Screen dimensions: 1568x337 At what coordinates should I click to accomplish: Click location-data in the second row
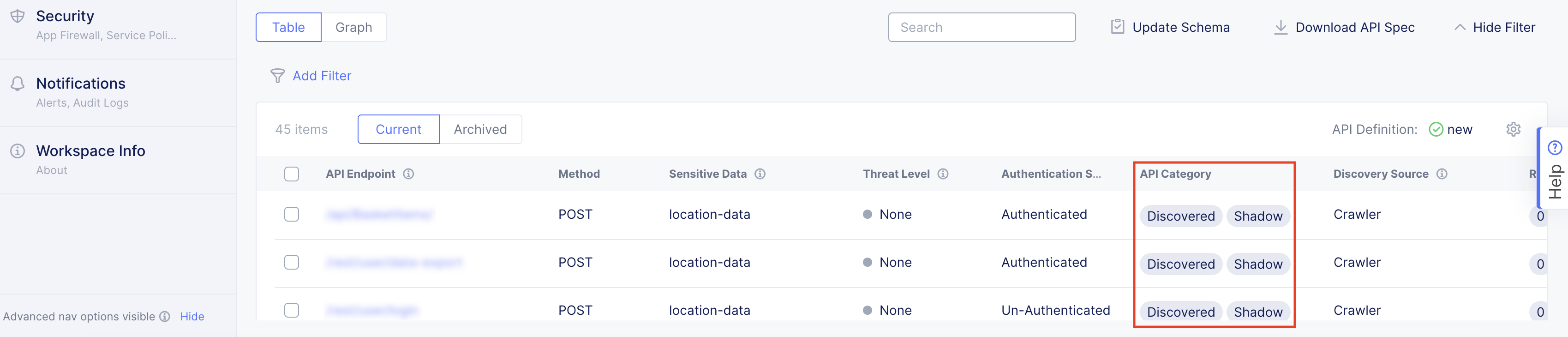[x=709, y=262]
